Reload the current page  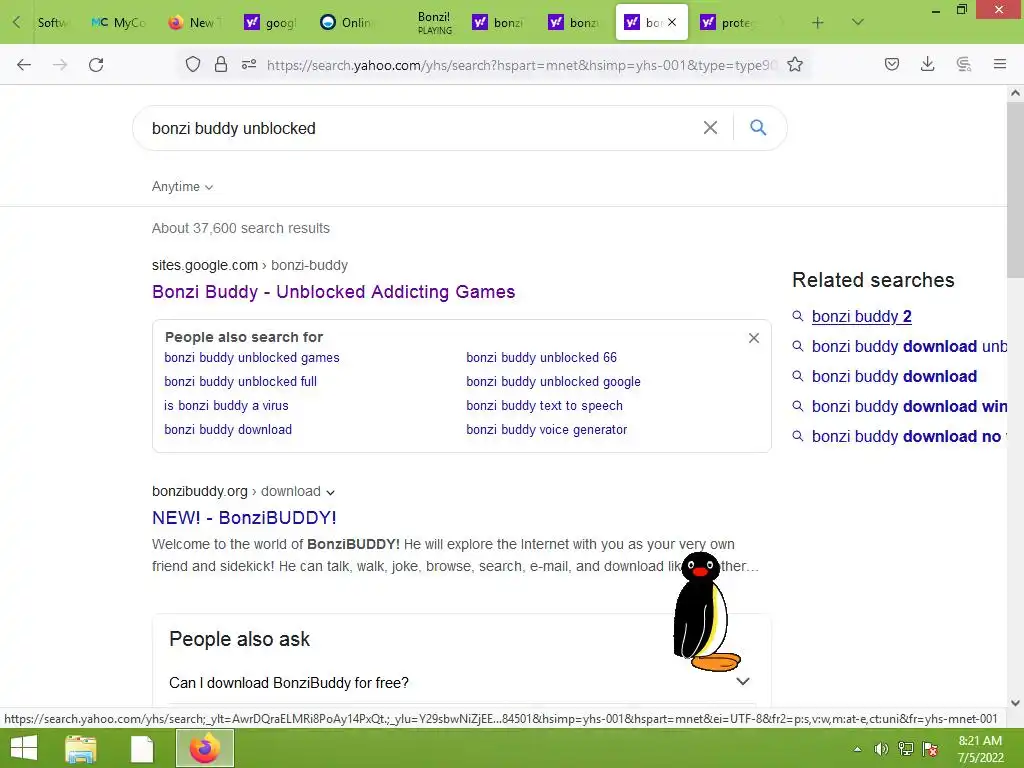coord(96,65)
